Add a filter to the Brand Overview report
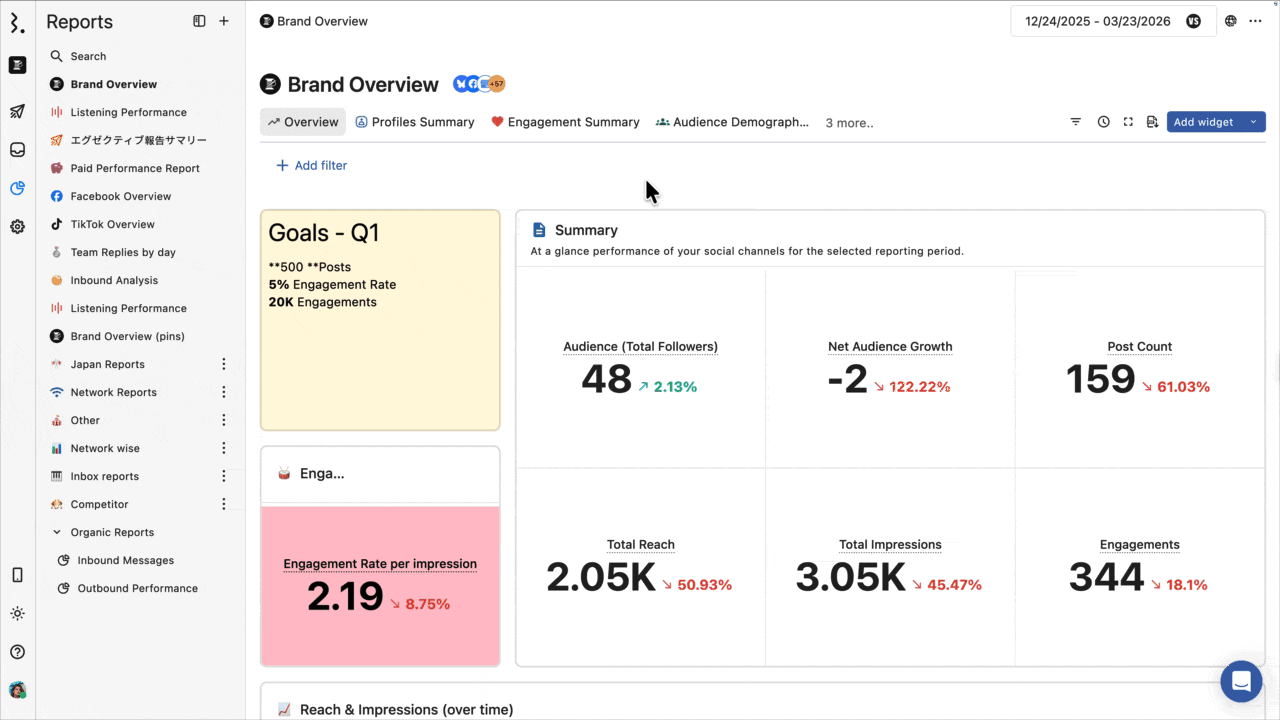The width and height of the screenshot is (1280, 720). (311, 165)
